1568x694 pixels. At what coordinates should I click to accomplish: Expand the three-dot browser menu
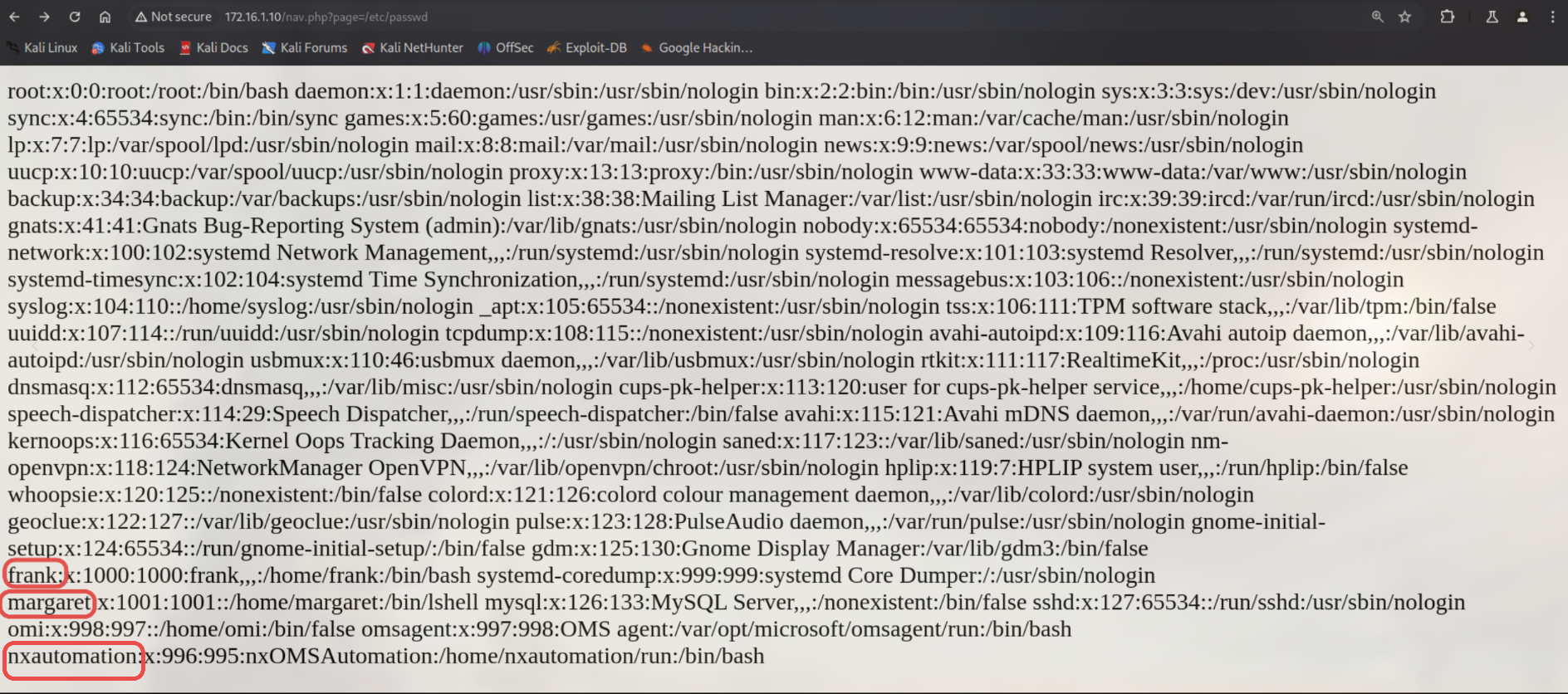tap(1552, 17)
